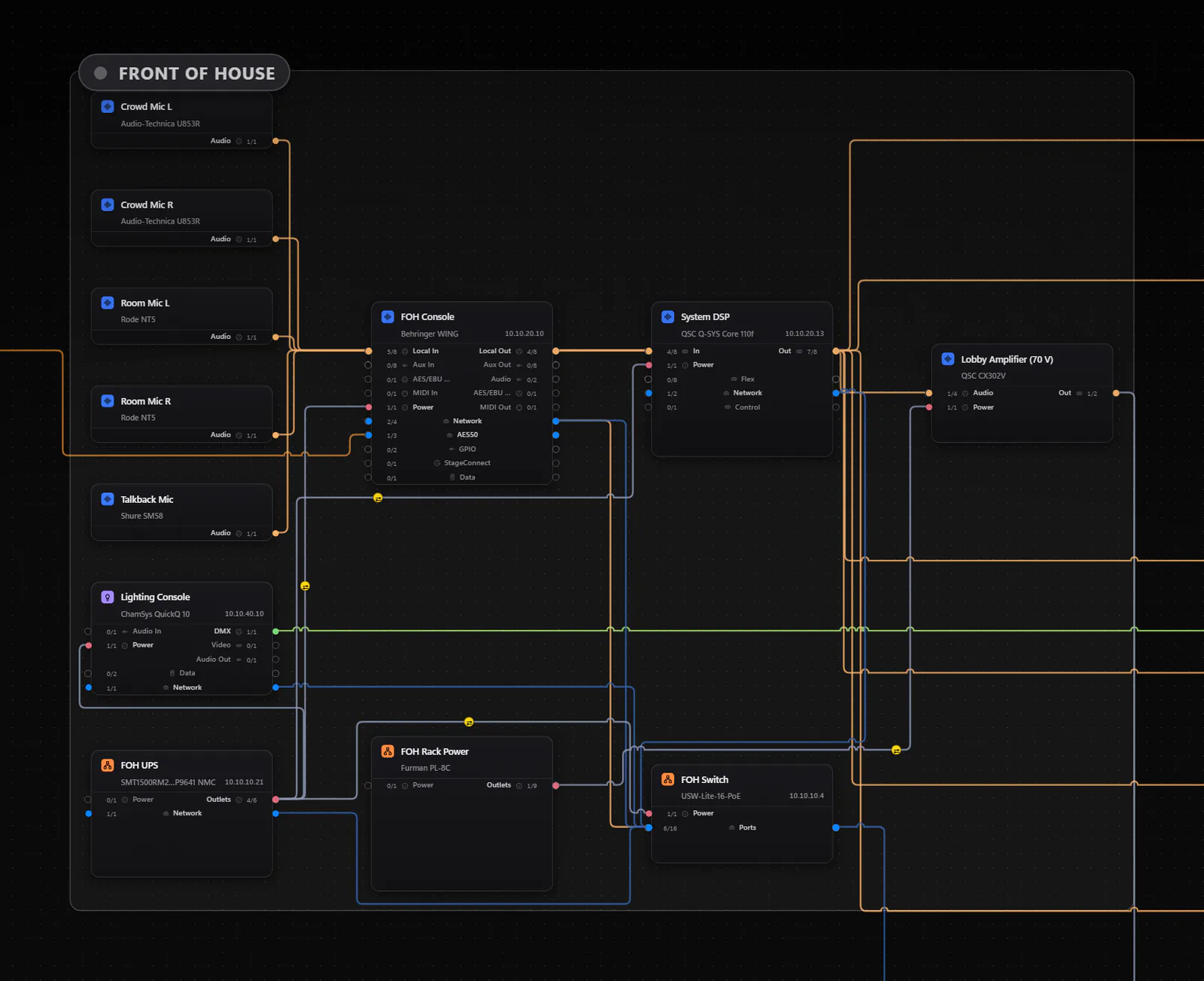Click the FOH Console IP address 10.10.20.10

[524, 334]
